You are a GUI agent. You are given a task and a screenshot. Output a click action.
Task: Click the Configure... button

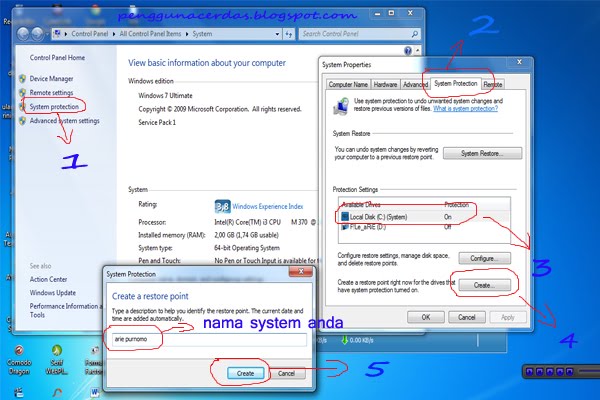(x=484, y=259)
